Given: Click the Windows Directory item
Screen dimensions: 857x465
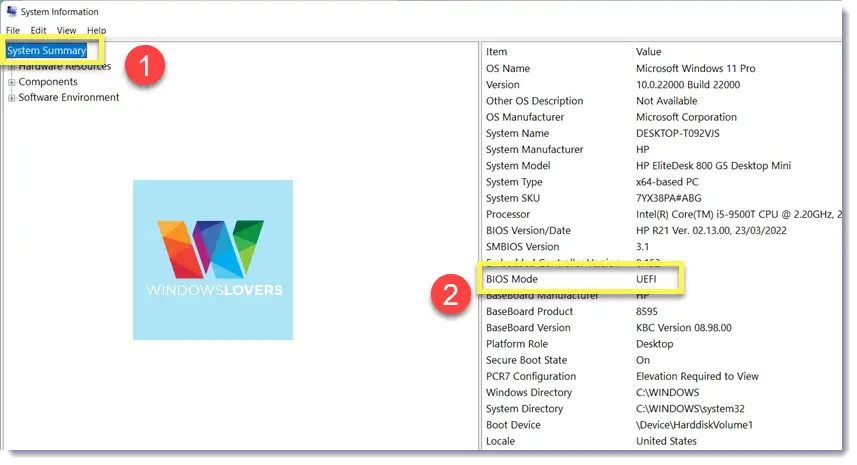Looking at the screenshot, I should [529, 393].
